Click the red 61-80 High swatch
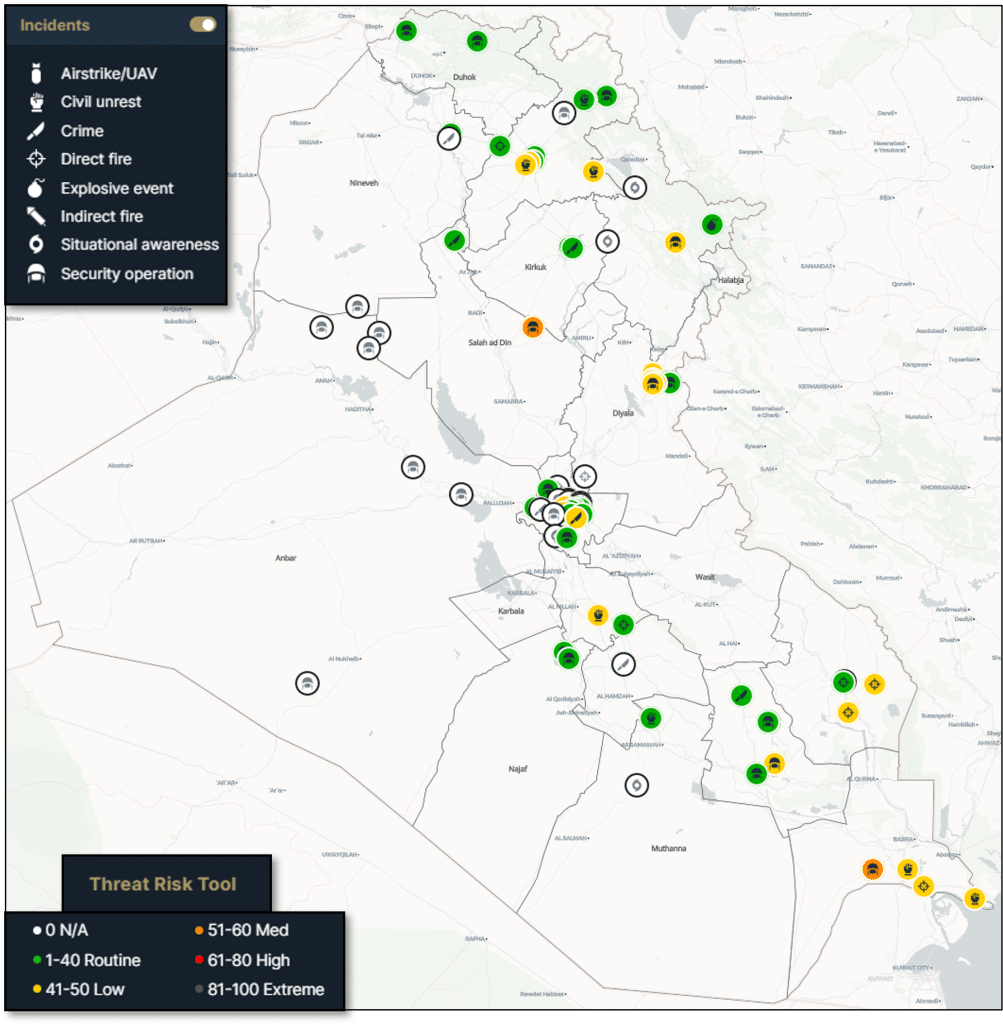Image resolution: width=1003 pixels, height=1024 pixels. tap(199, 961)
